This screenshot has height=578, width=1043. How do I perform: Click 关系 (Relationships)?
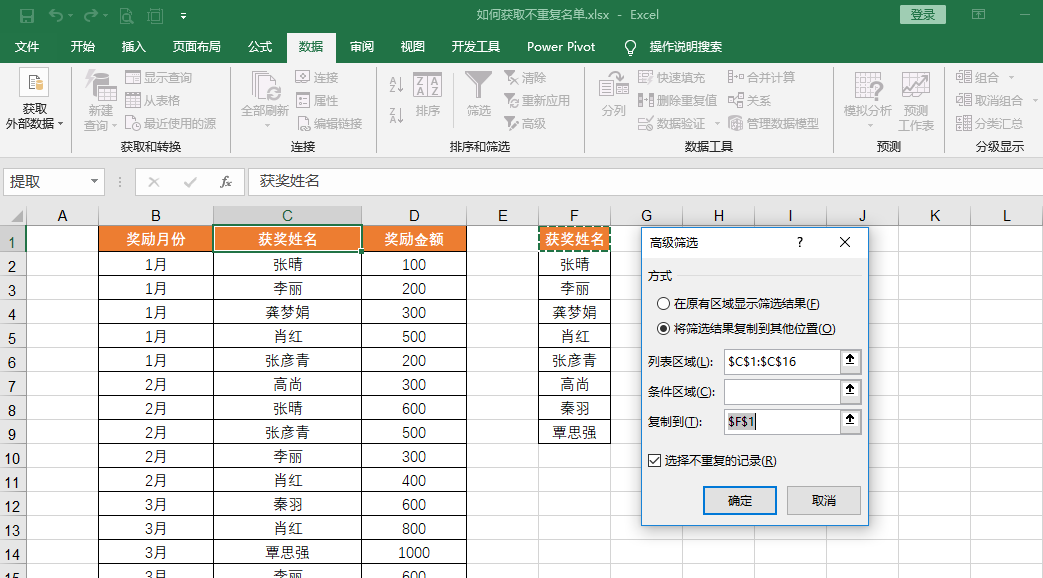(x=749, y=100)
